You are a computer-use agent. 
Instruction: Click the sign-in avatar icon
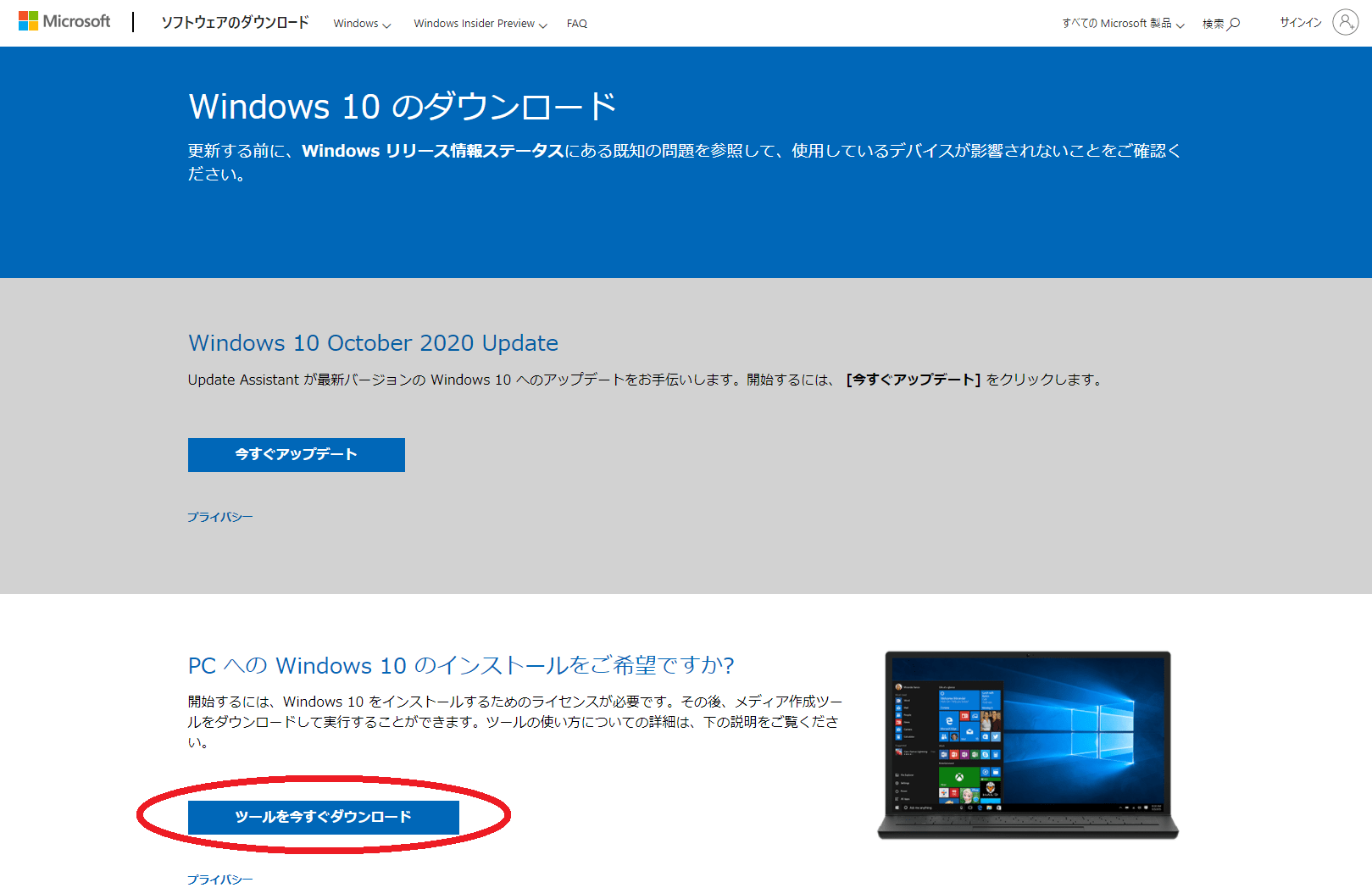1345,22
